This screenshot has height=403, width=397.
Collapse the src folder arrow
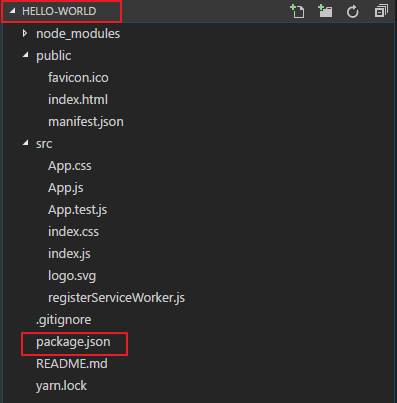[25, 143]
